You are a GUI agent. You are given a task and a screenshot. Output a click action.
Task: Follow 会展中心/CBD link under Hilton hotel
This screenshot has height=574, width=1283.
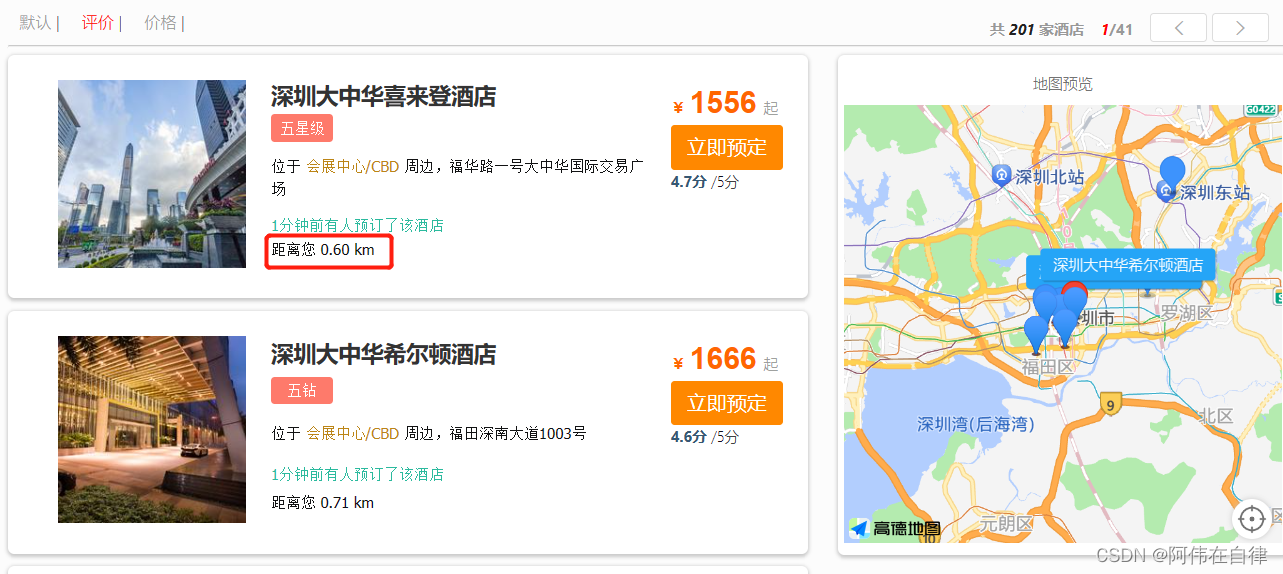pyautogui.click(x=352, y=434)
